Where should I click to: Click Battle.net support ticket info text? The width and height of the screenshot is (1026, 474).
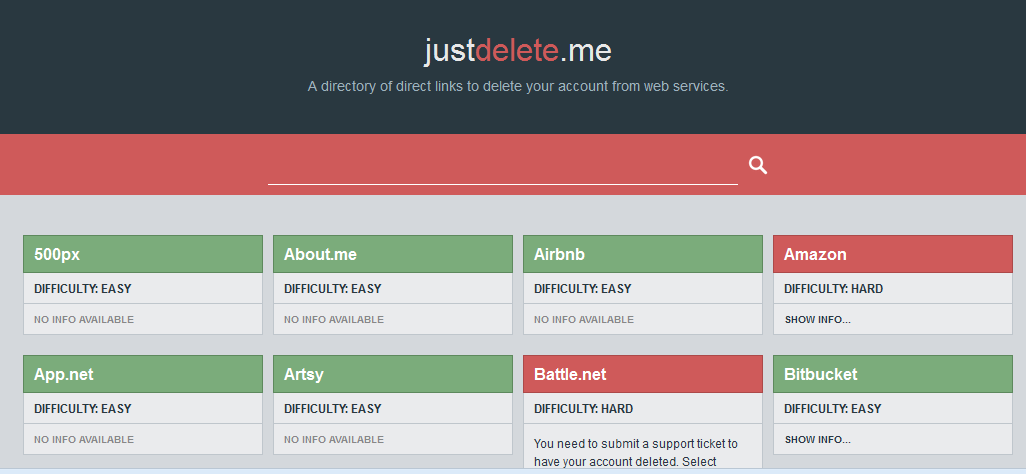point(636,451)
